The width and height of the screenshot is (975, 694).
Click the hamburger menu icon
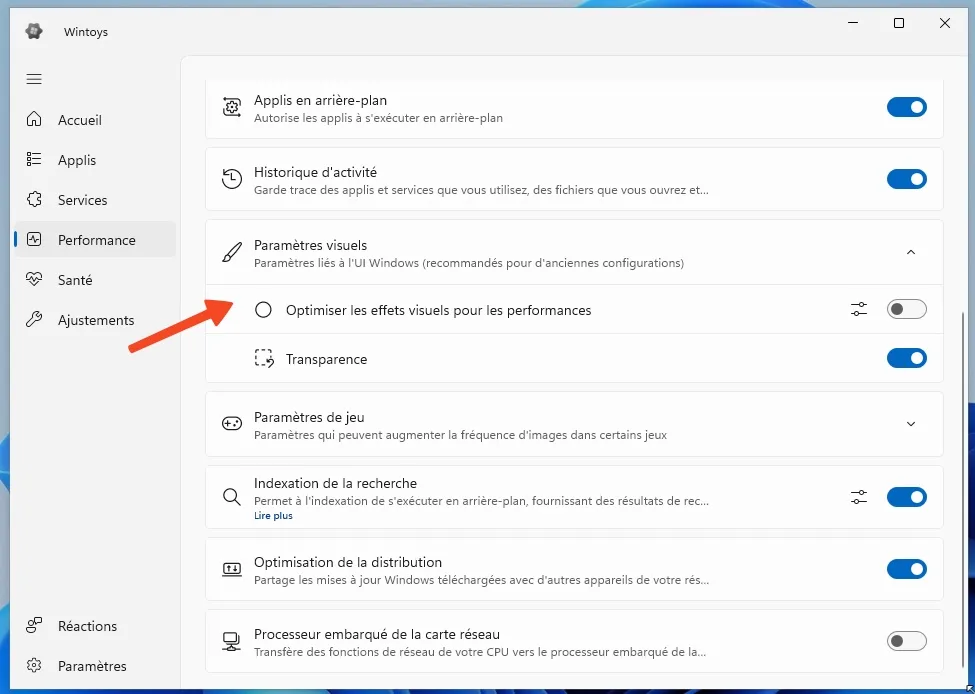pos(34,79)
